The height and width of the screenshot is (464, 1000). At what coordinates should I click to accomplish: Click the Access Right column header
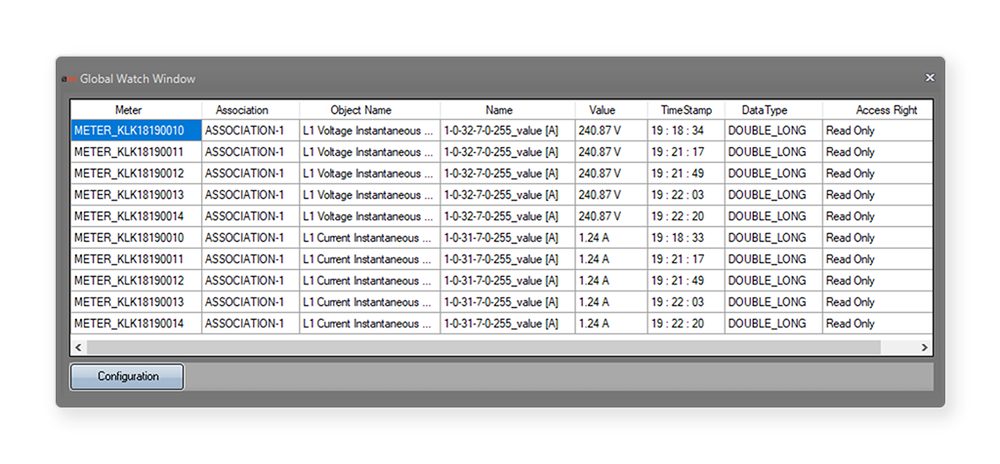pos(877,110)
